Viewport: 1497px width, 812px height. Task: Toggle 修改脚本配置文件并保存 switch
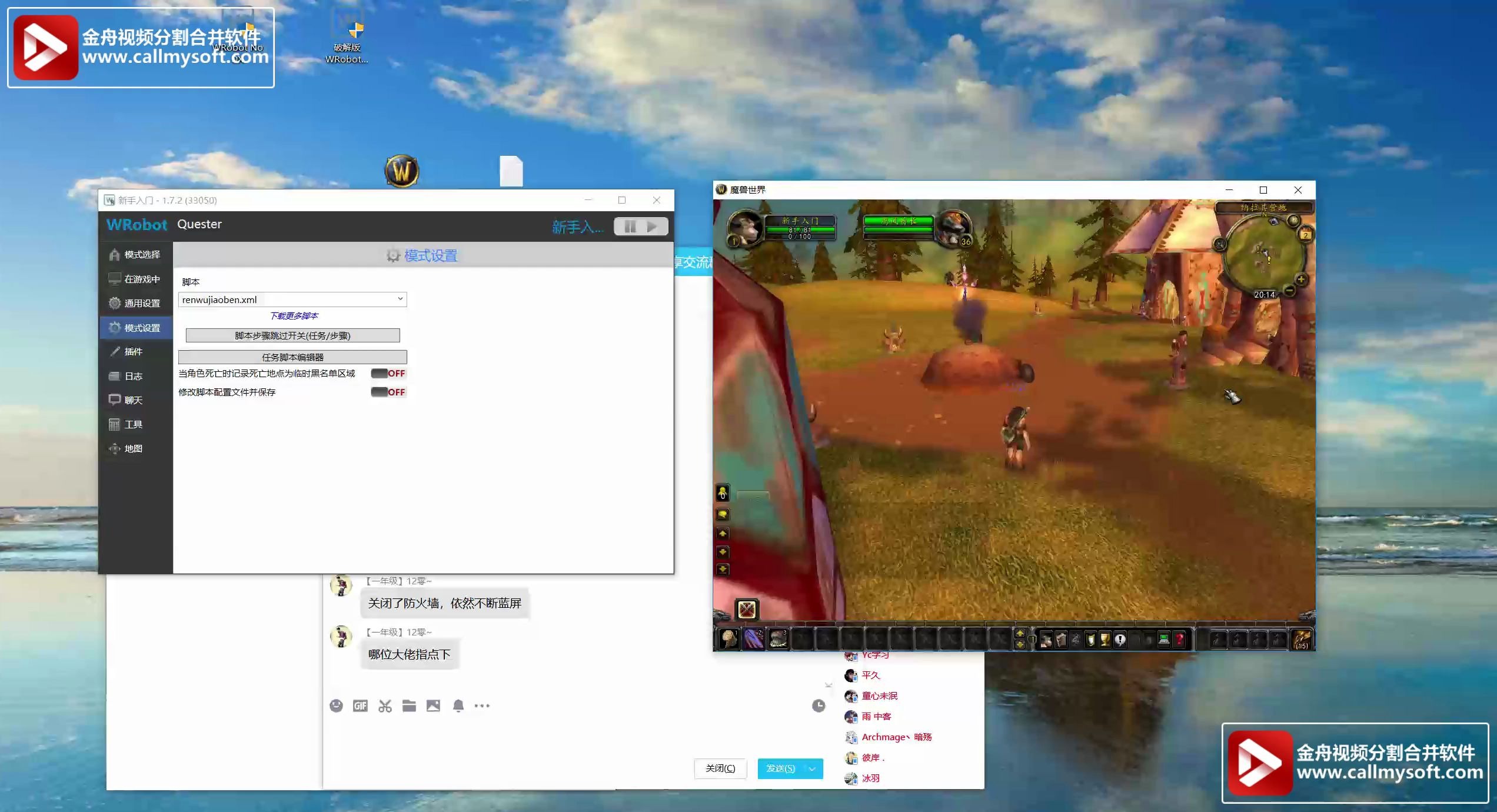[x=388, y=392]
